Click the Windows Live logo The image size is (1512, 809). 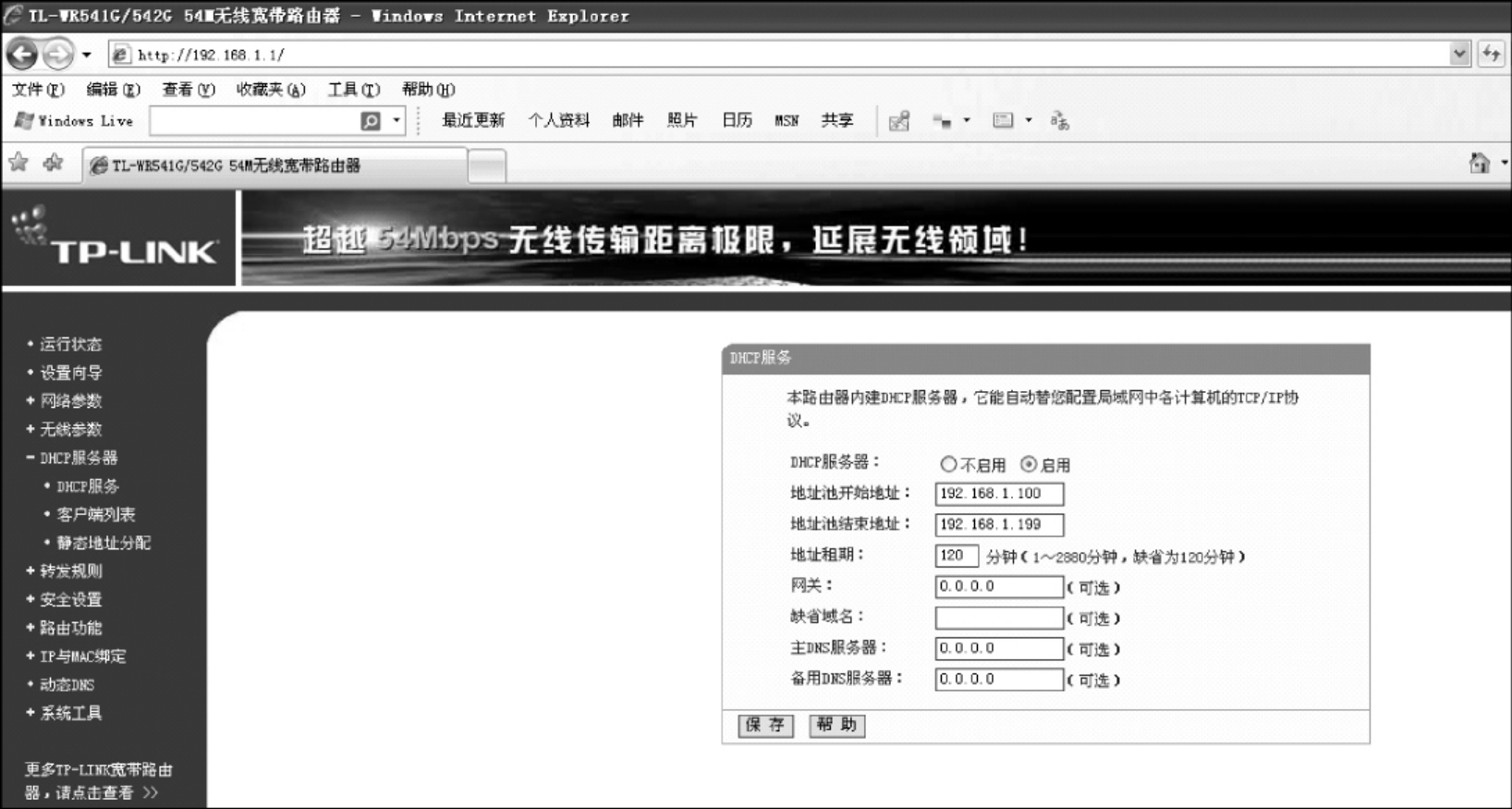[74, 121]
